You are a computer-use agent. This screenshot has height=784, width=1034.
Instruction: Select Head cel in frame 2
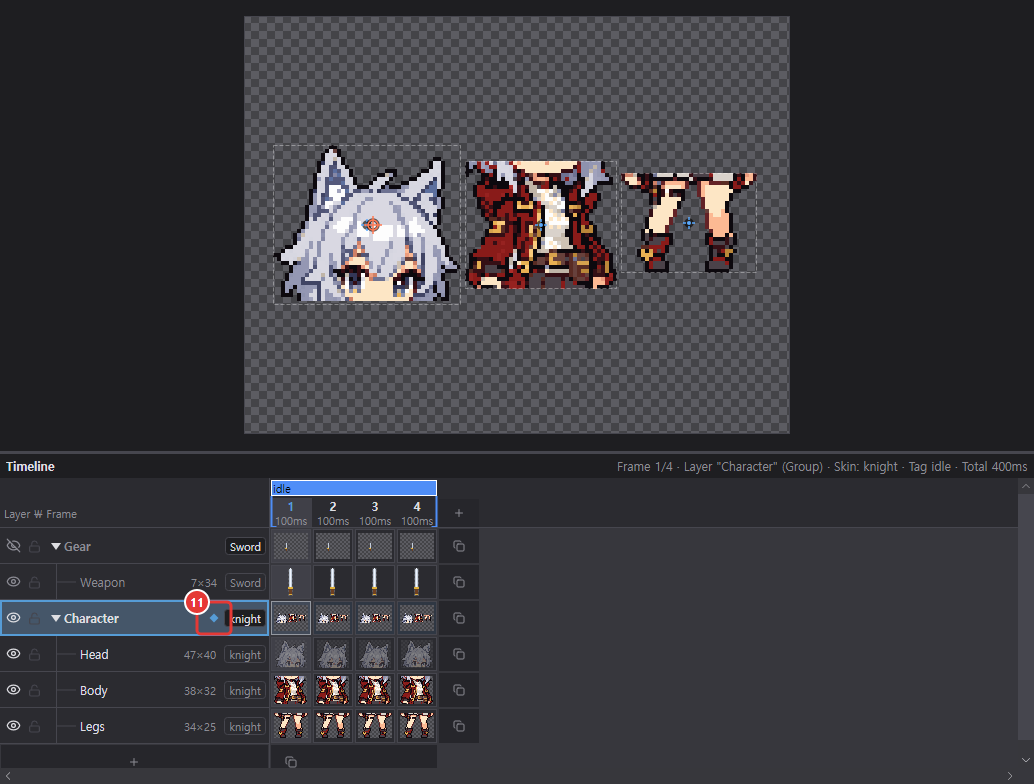click(333, 654)
